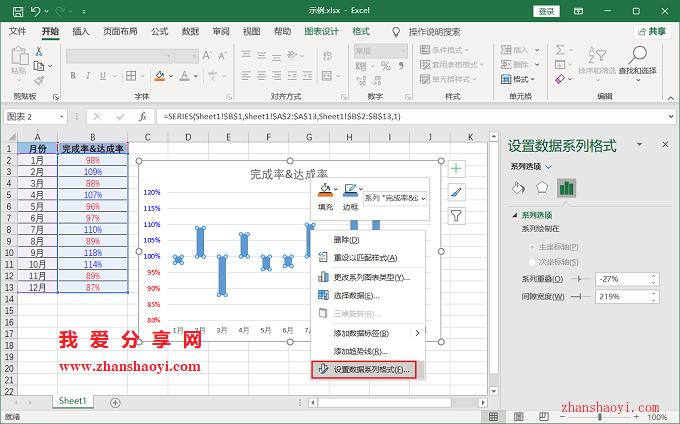Click the gap width slider
Image resolution: width=680 pixels, height=424 pixels.
tap(580, 297)
